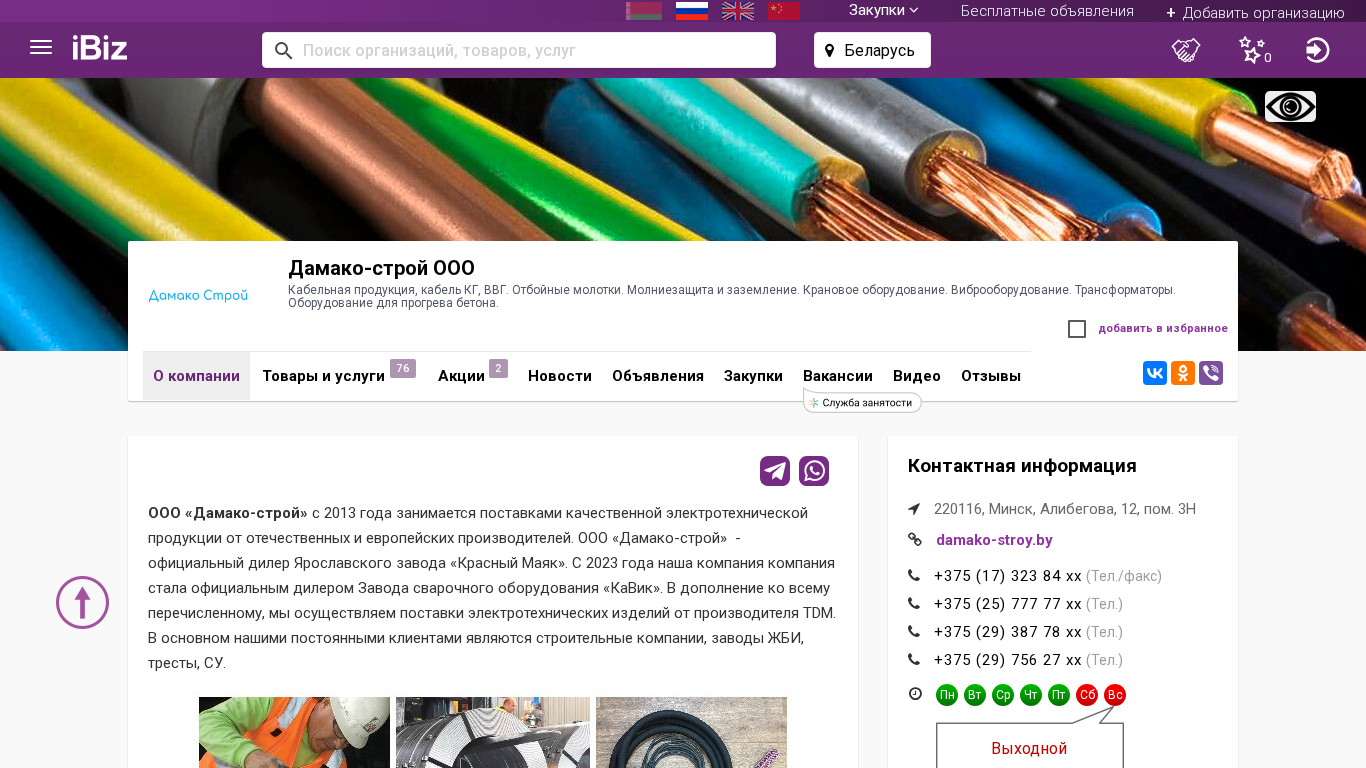Toggle the accessibility eye mode
Image resolution: width=1366 pixels, height=768 pixels.
(1290, 107)
